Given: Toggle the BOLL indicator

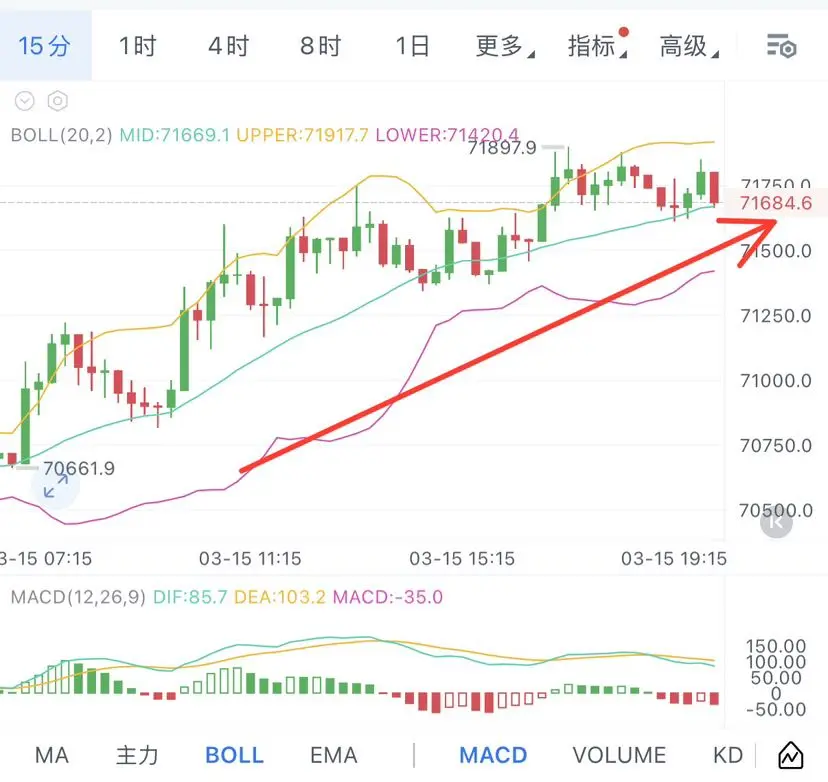Looking at the screenshot, I should tap(234, 755).
